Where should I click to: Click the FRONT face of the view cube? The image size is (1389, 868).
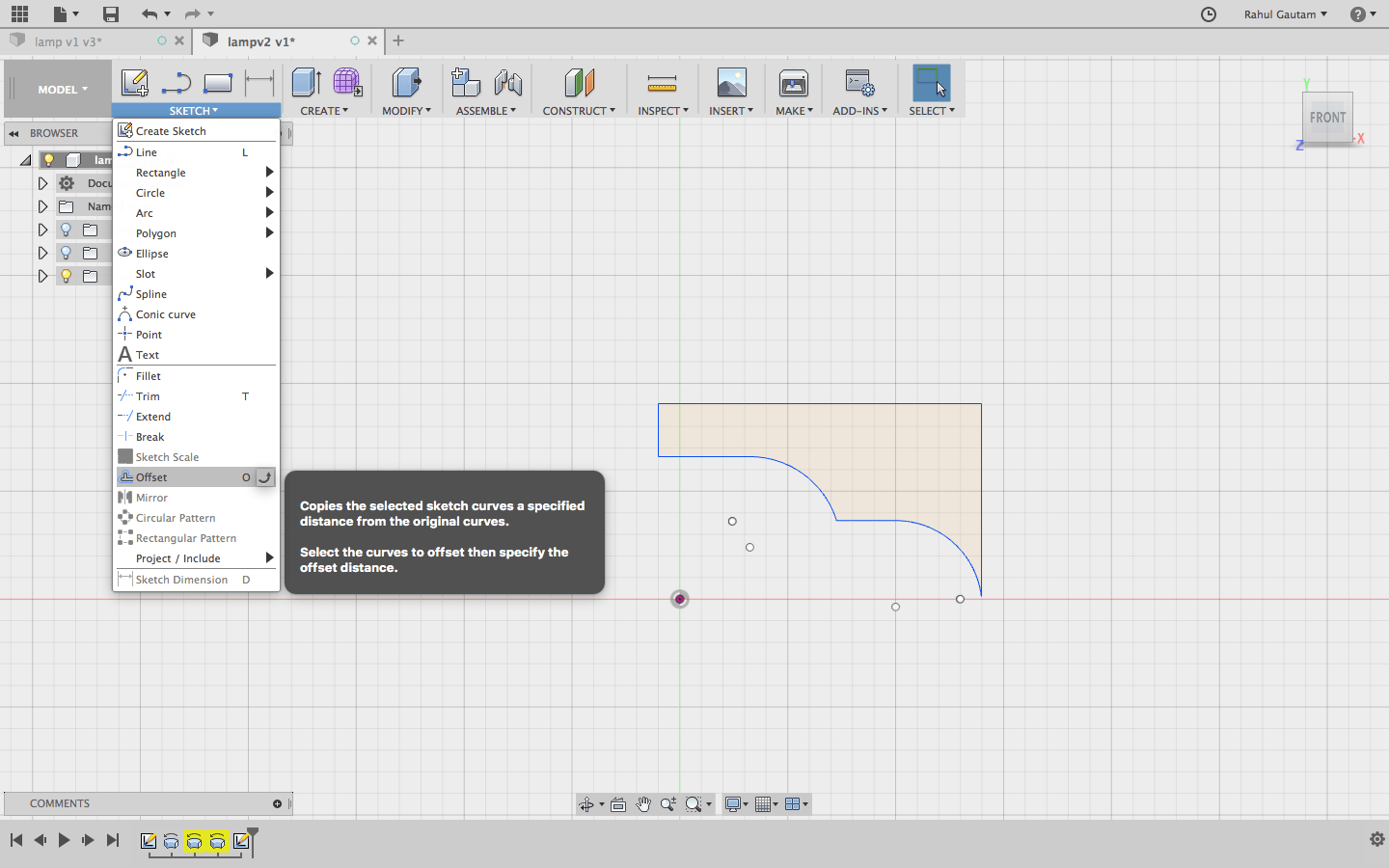[x=1327, y=118]
